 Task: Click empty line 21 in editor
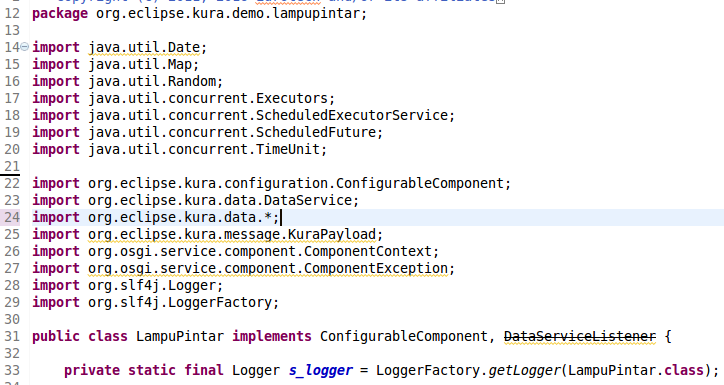coord(369,167)
